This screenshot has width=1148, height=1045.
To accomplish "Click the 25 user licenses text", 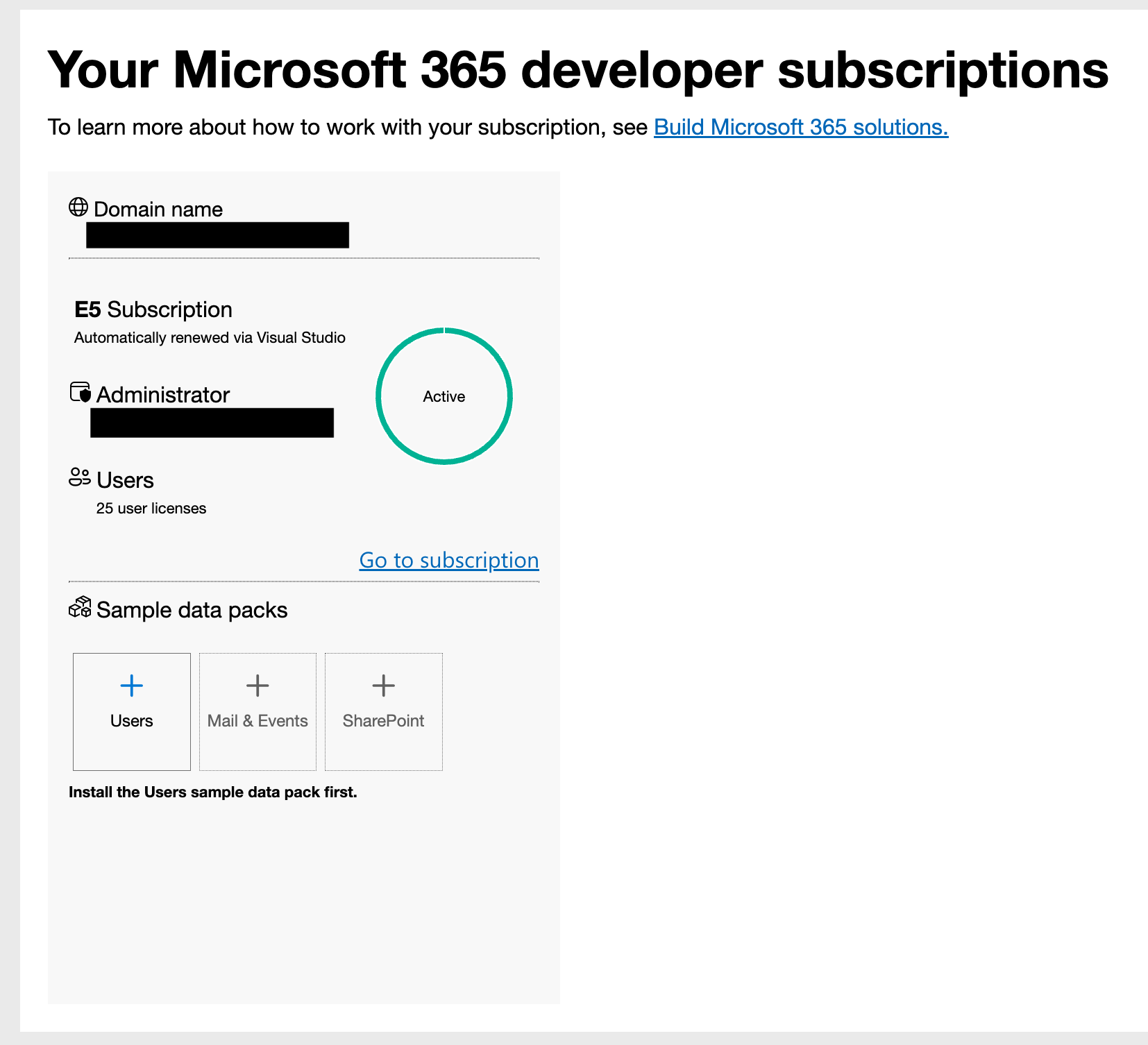I will click(x=151, y=508).
